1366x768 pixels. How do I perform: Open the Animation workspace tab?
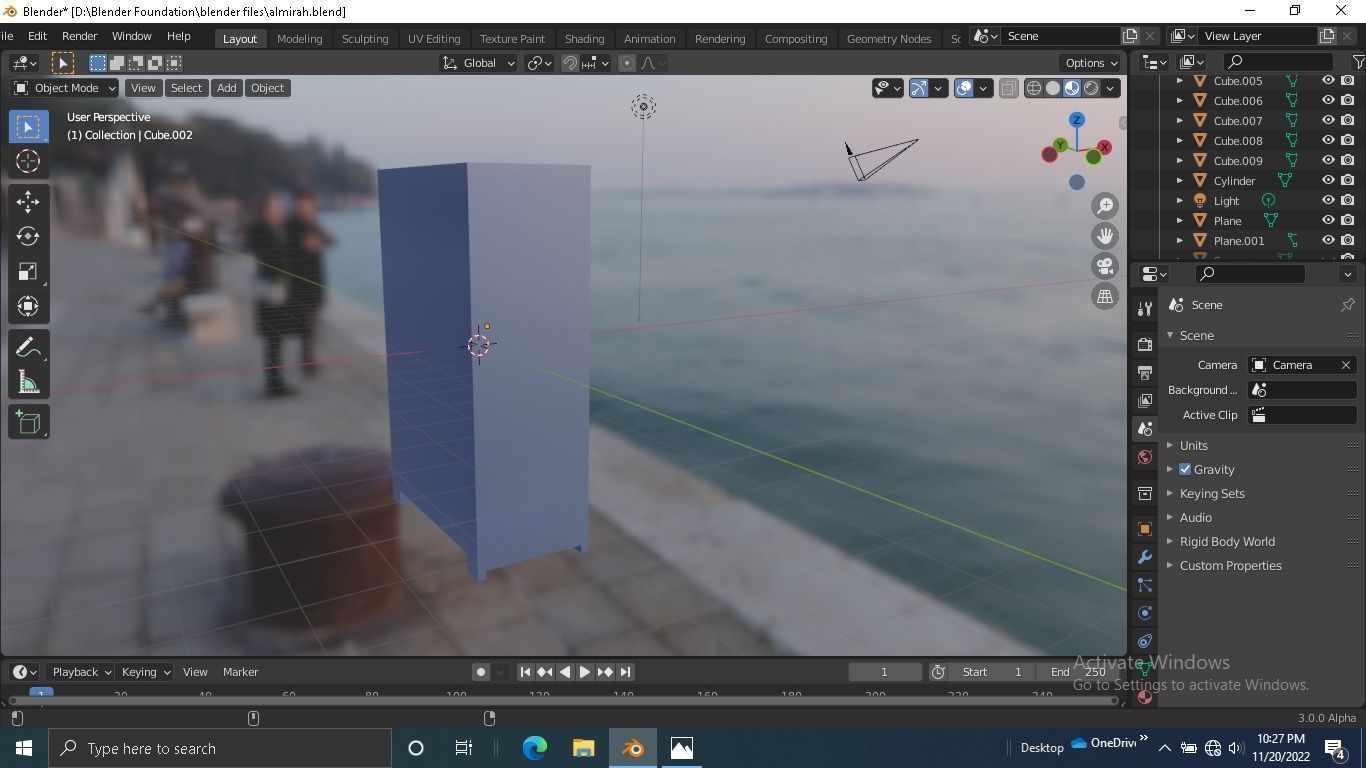649,39
